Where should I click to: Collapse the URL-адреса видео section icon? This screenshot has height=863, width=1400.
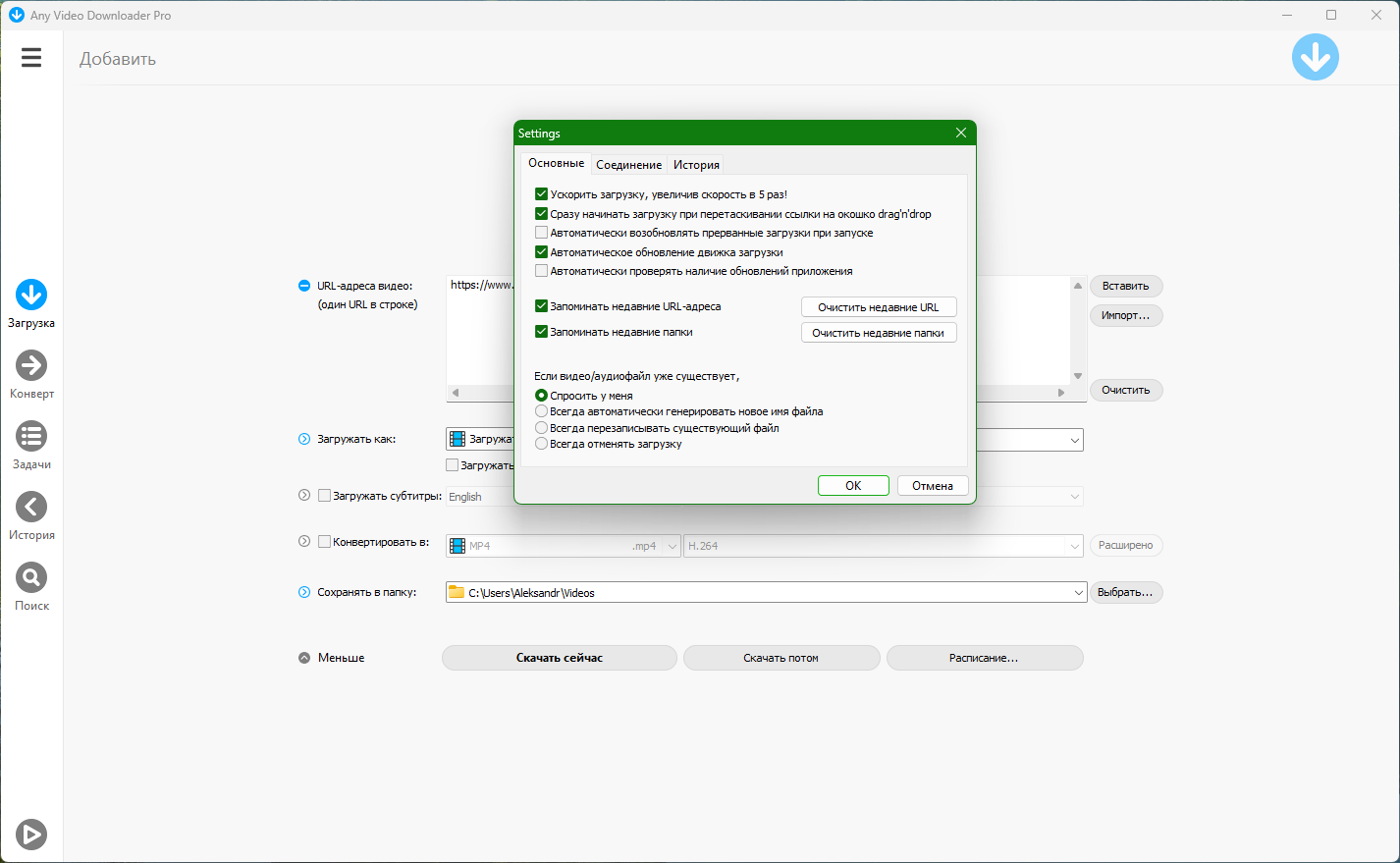coord(304,286)
